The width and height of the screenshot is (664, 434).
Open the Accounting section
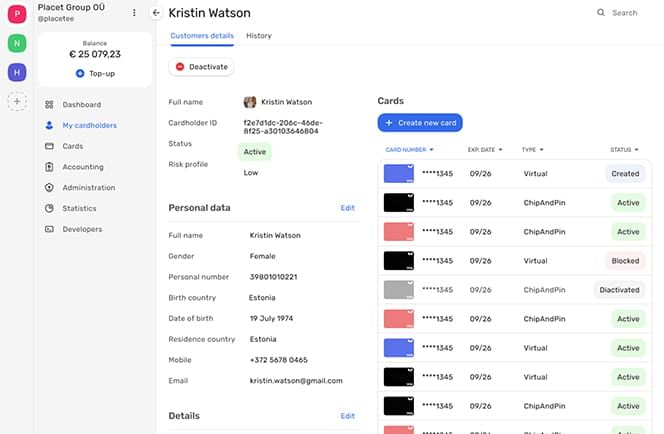[83, 167]
